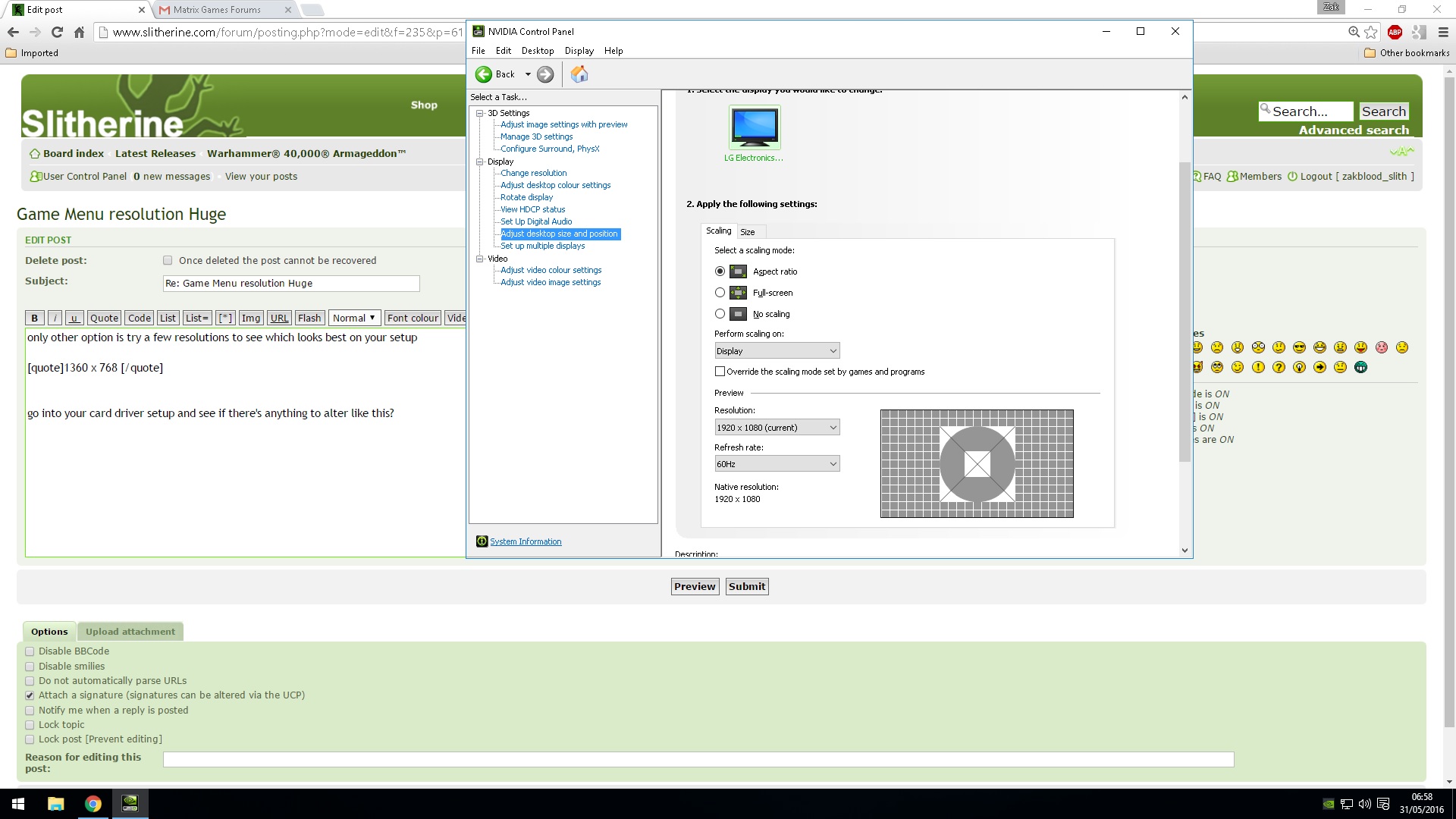Open the Desktop menu
This screenshot has height=819, width=1456.
tap(537, 51)
